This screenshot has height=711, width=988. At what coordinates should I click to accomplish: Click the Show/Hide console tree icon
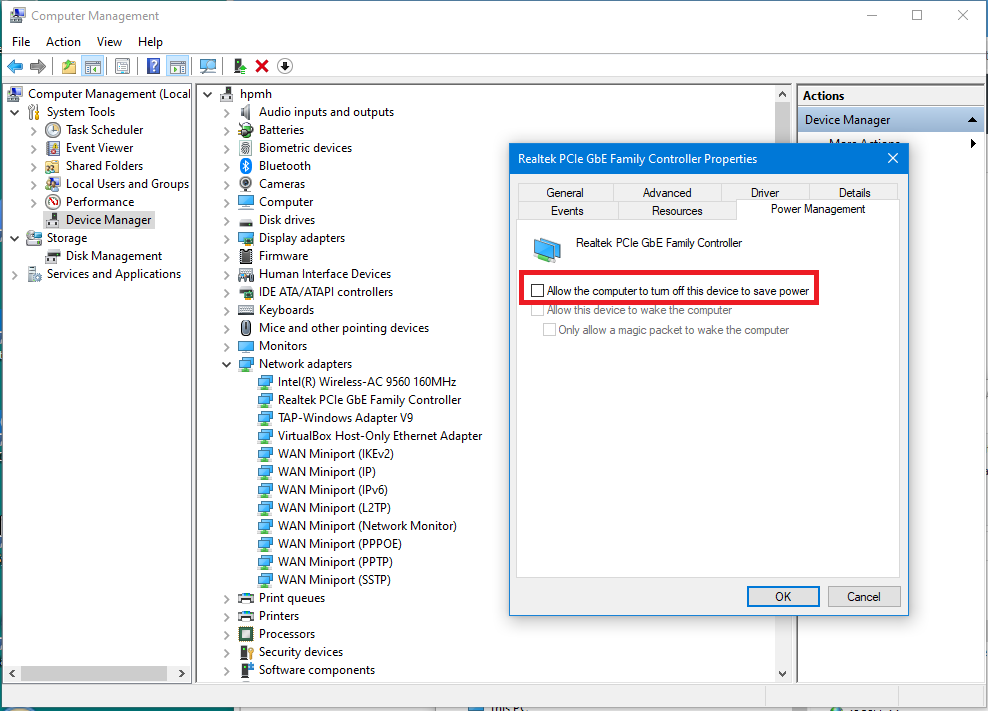point(92,66)
